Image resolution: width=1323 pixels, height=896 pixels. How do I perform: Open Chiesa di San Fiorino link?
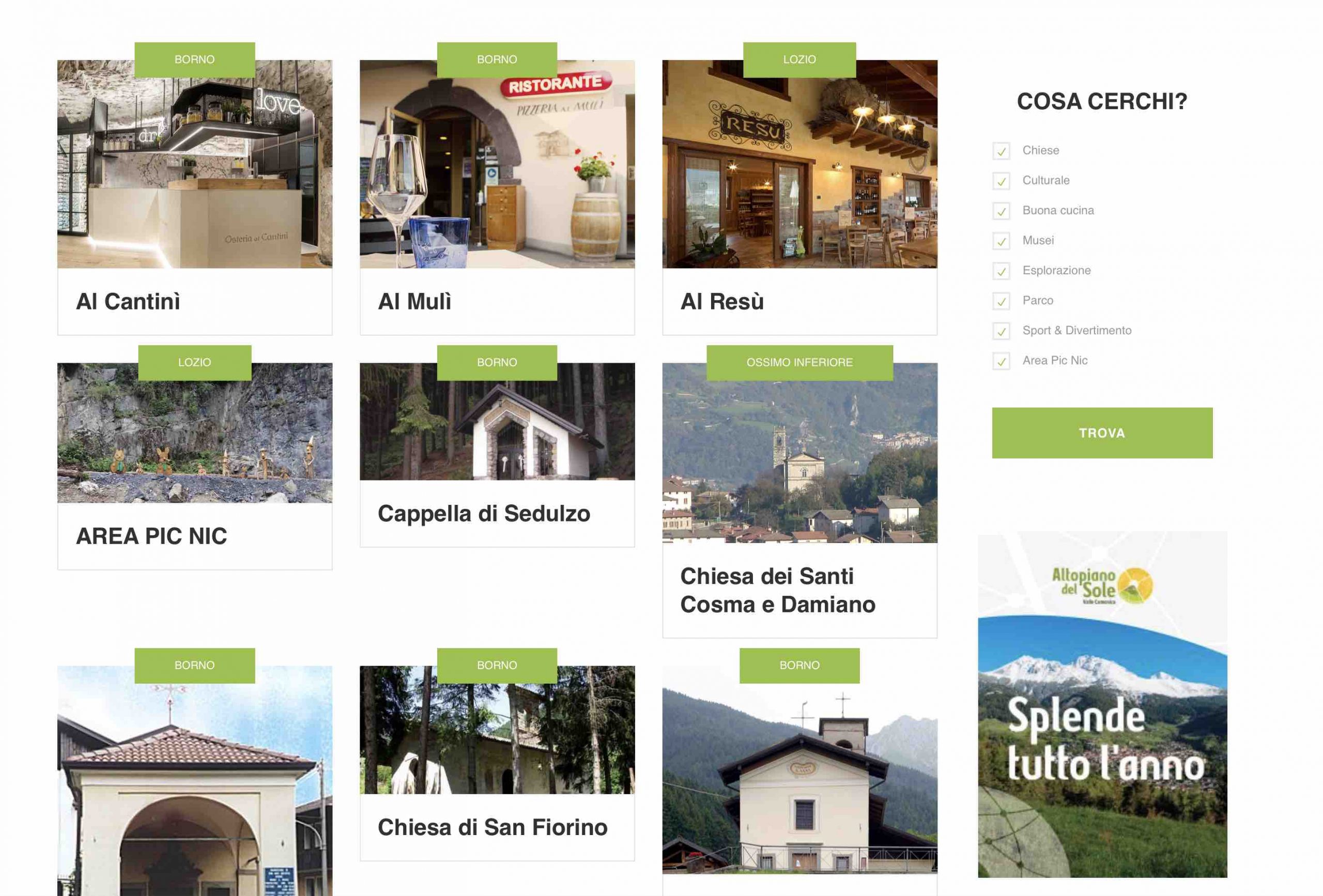pyautogui.click(x=493, y=827)
